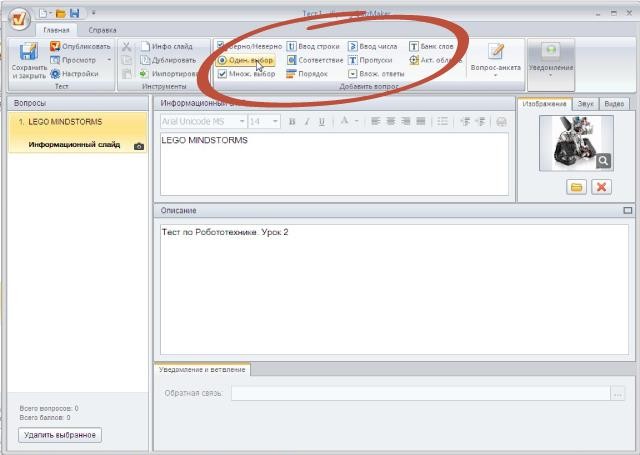Switch to the Видео tab
640x455 pixels.
[614, 104]
